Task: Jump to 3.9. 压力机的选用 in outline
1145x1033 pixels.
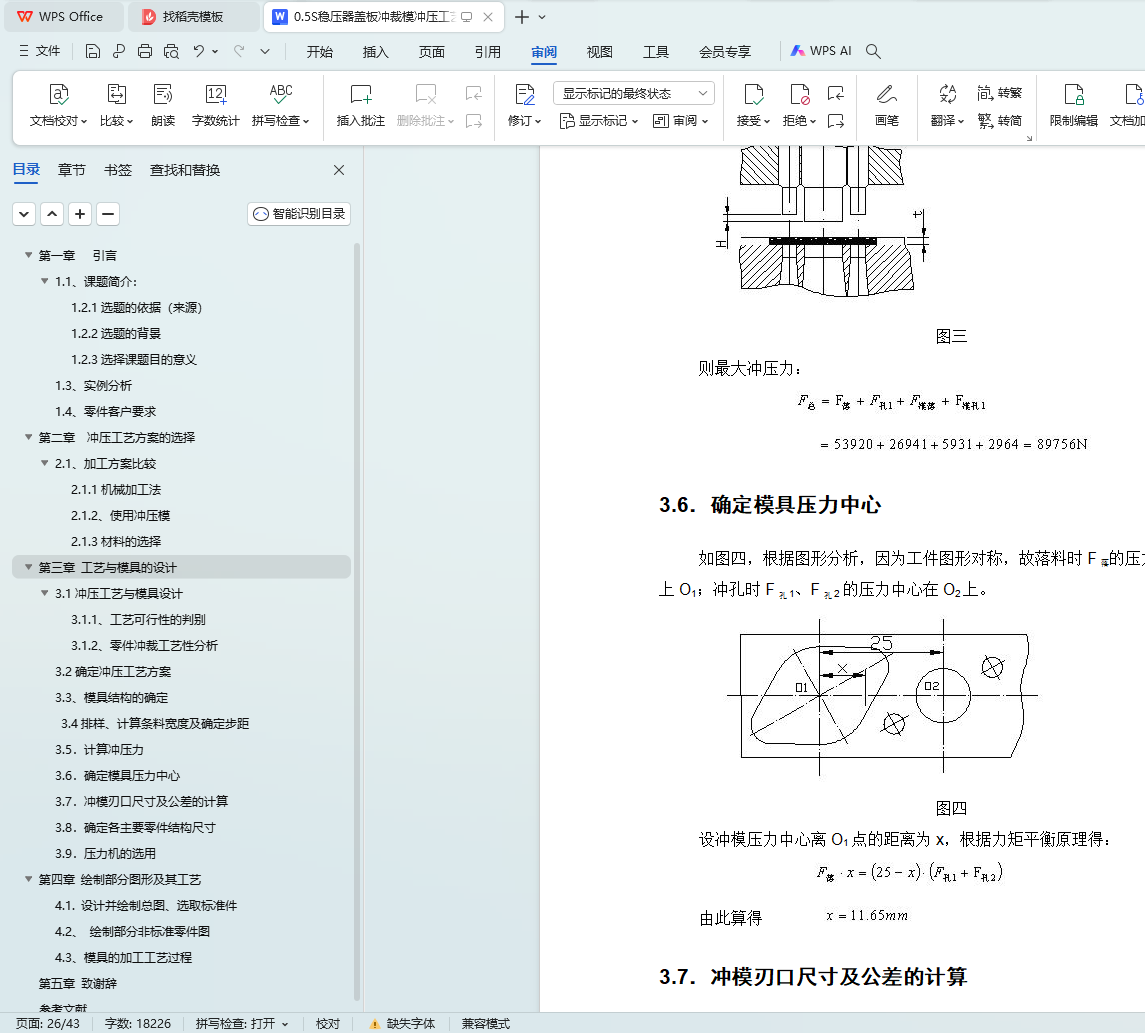Action: 105,853
